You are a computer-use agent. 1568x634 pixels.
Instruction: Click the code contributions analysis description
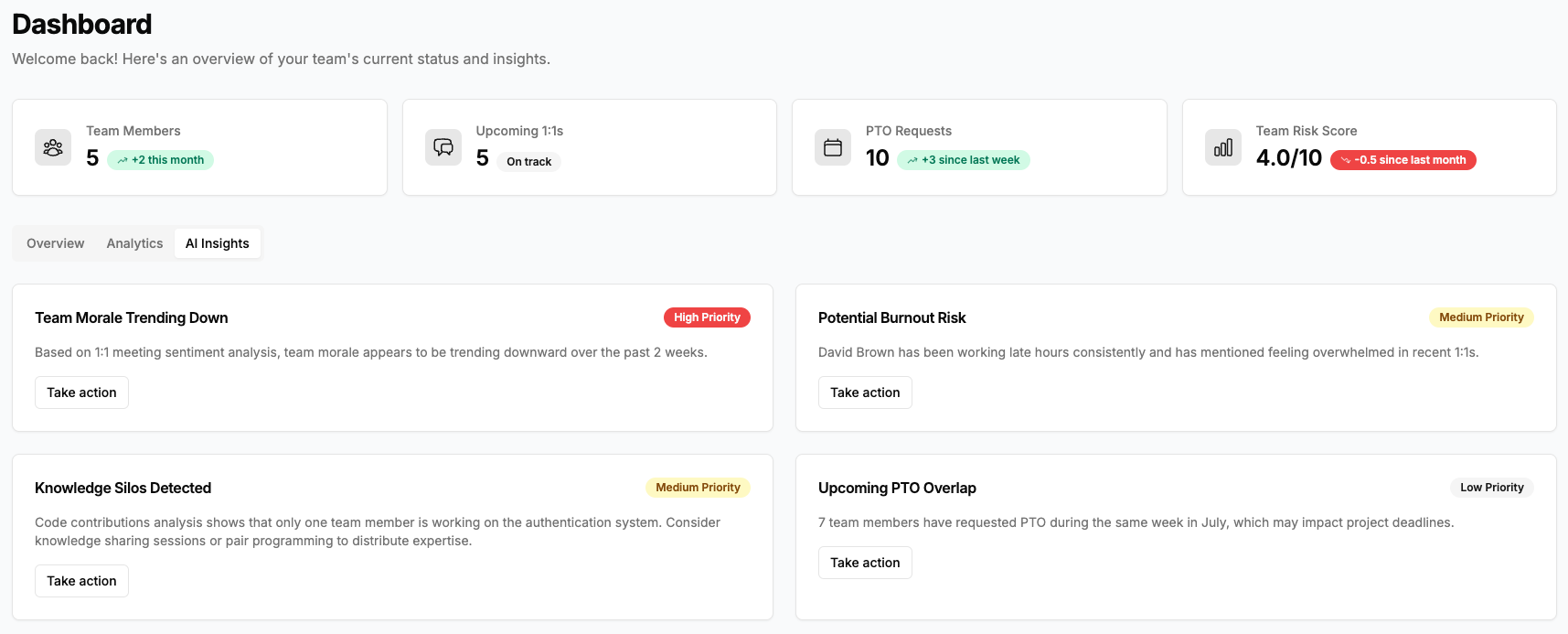tap(378, 532)
